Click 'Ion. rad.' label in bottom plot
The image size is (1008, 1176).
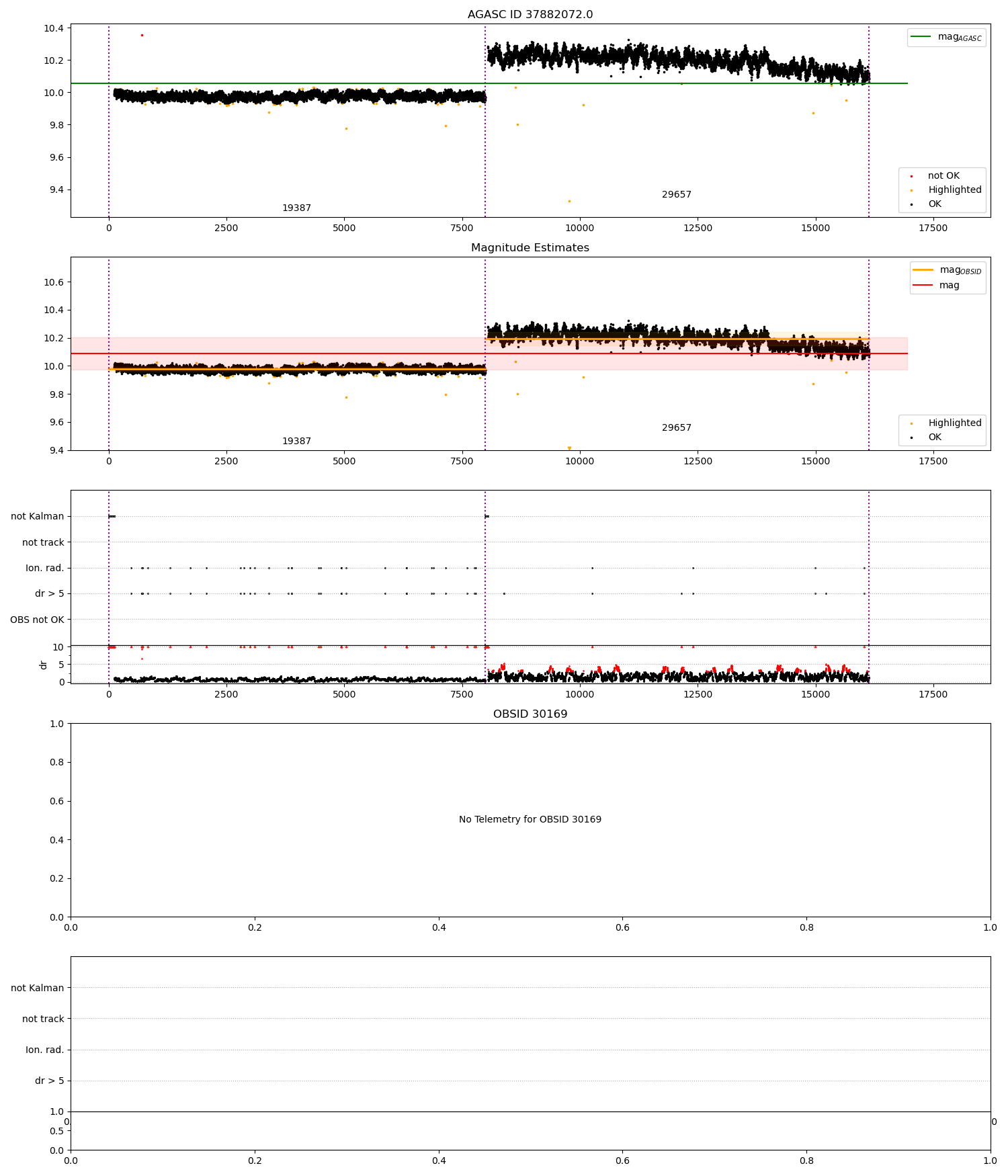(x=45, y=1050)
